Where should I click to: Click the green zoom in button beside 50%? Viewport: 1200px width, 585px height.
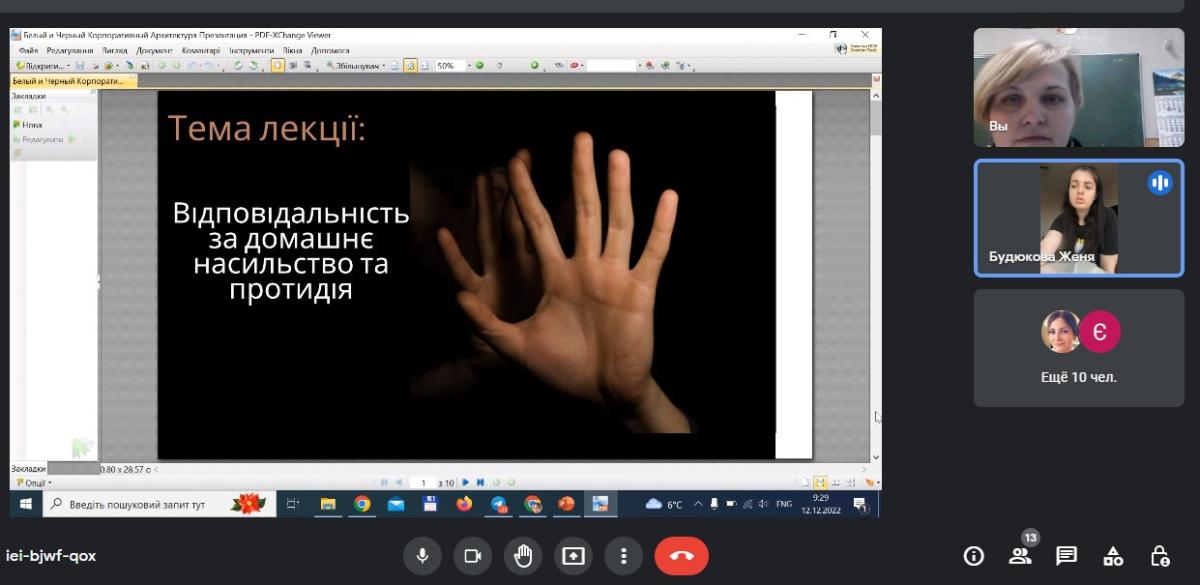[x=479, y=65]
